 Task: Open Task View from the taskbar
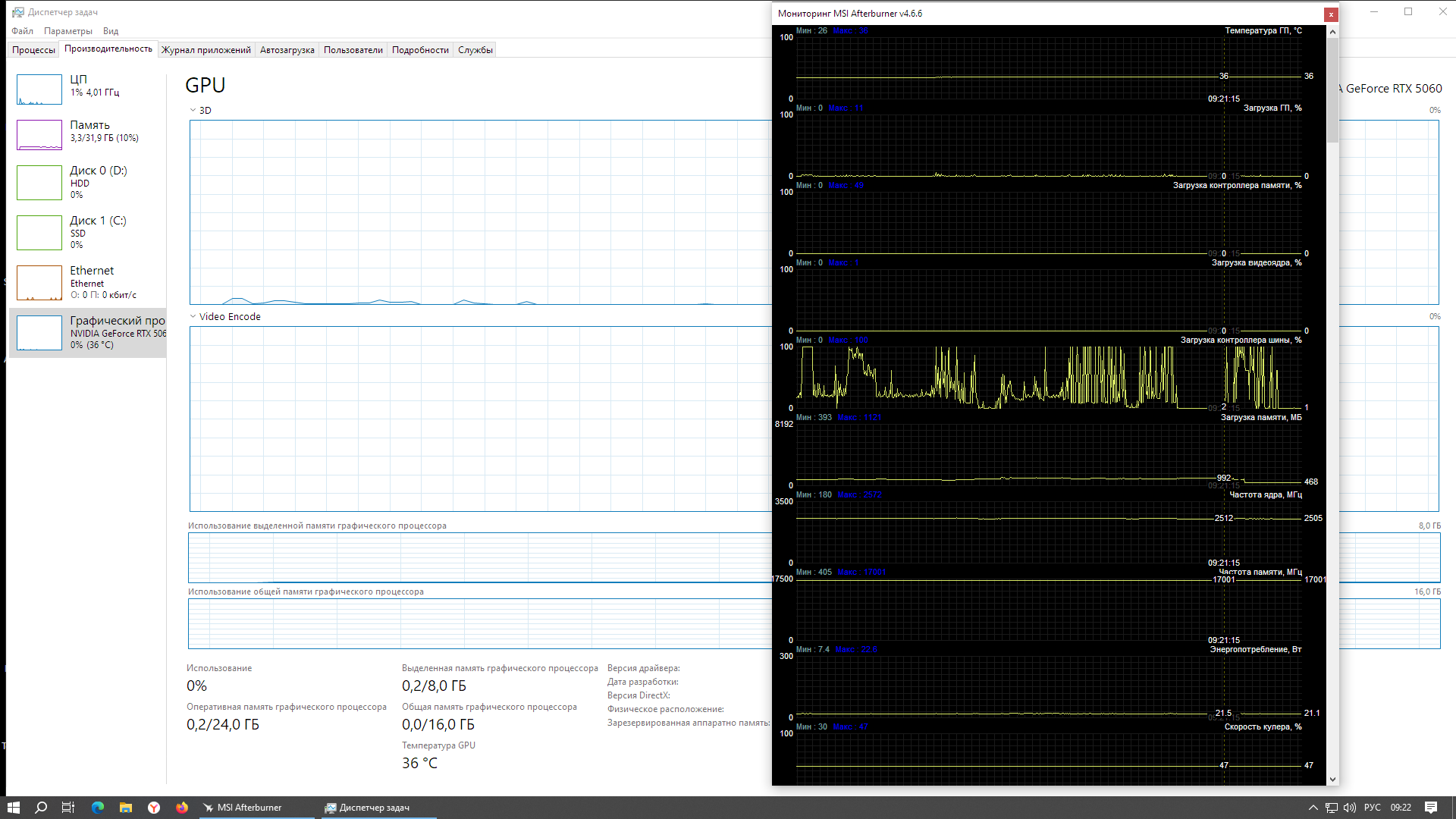coord(68,808)
